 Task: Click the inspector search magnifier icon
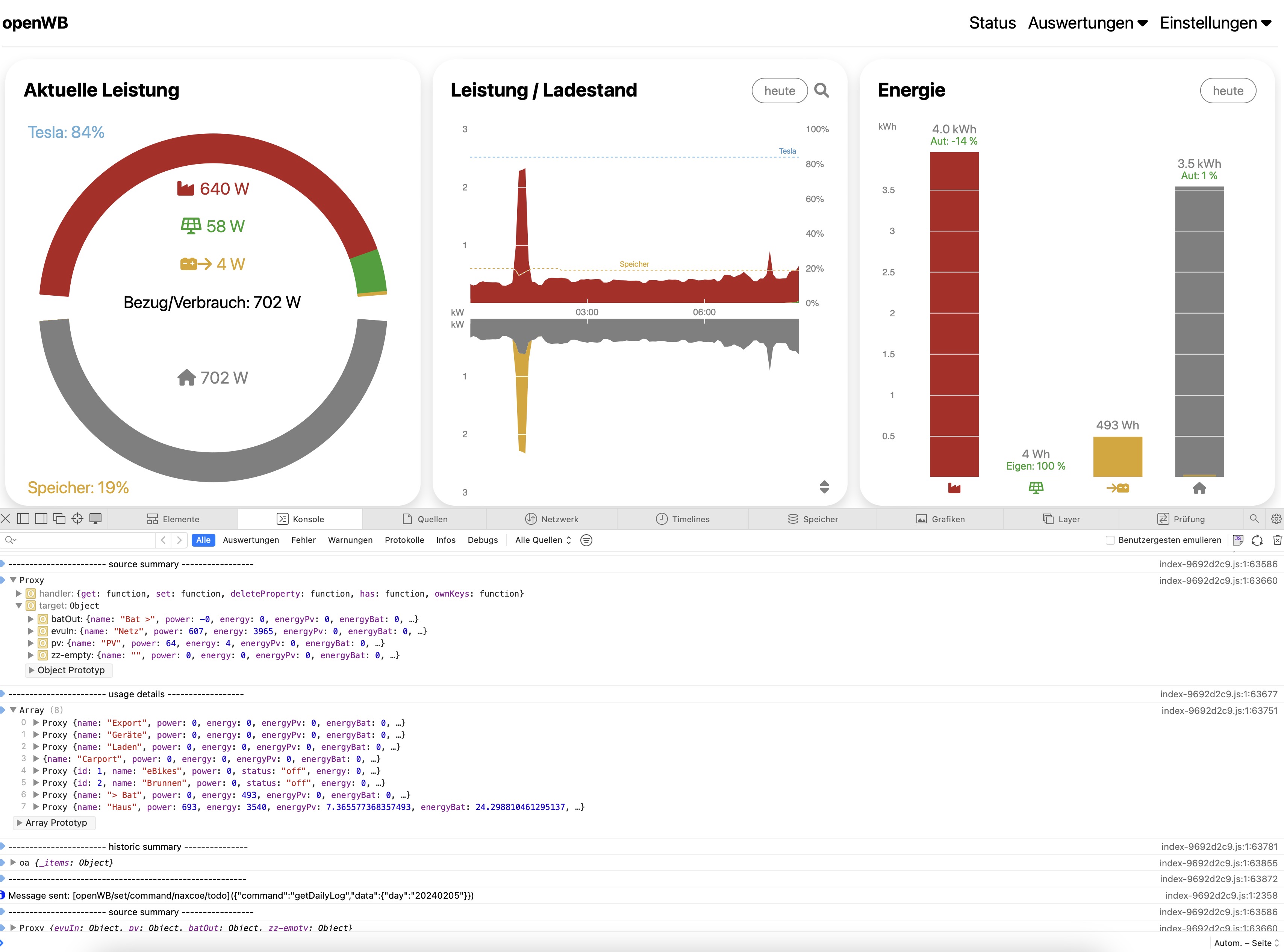(1254, 519)
